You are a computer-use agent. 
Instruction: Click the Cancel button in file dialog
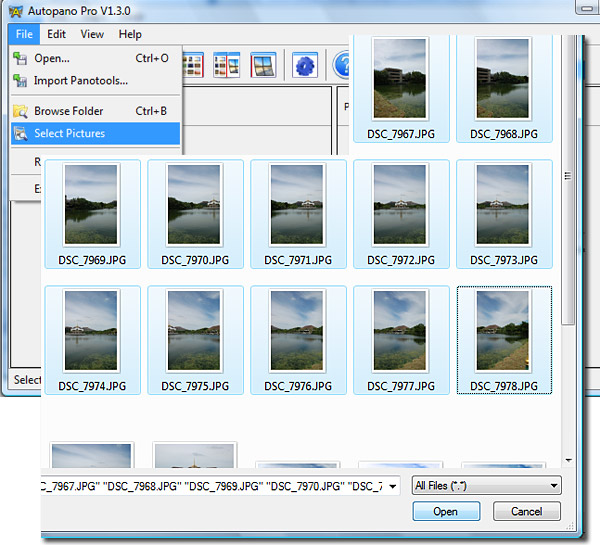coord(527,511)
